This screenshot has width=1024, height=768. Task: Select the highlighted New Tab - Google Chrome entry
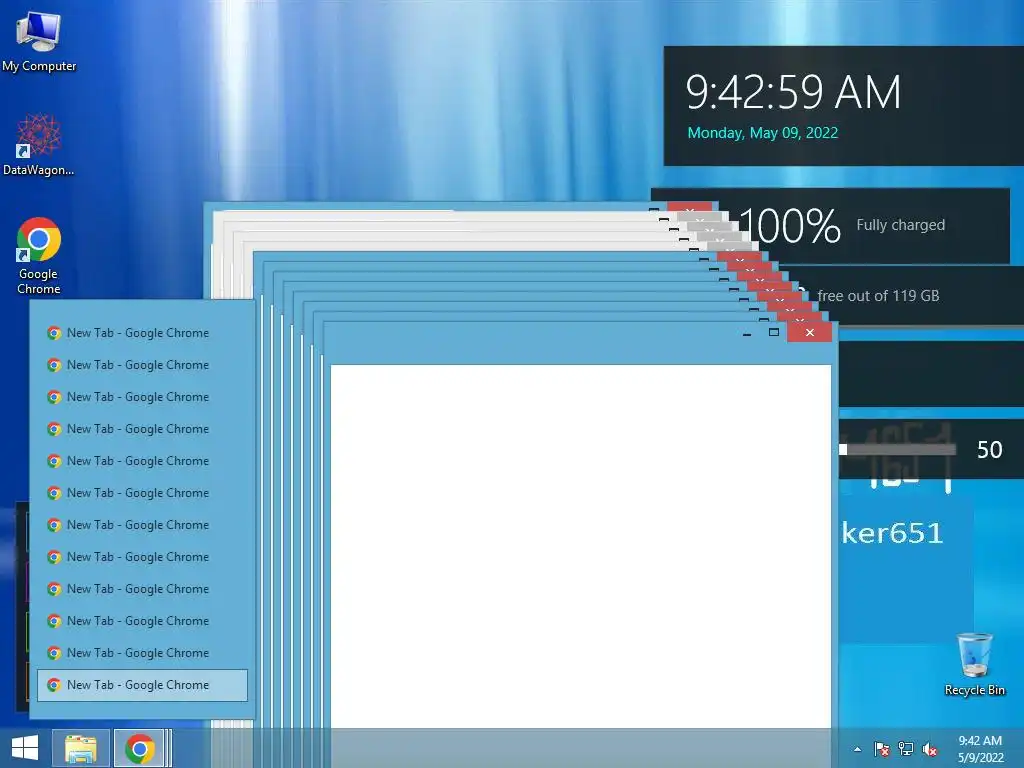(x=142, y=685)
